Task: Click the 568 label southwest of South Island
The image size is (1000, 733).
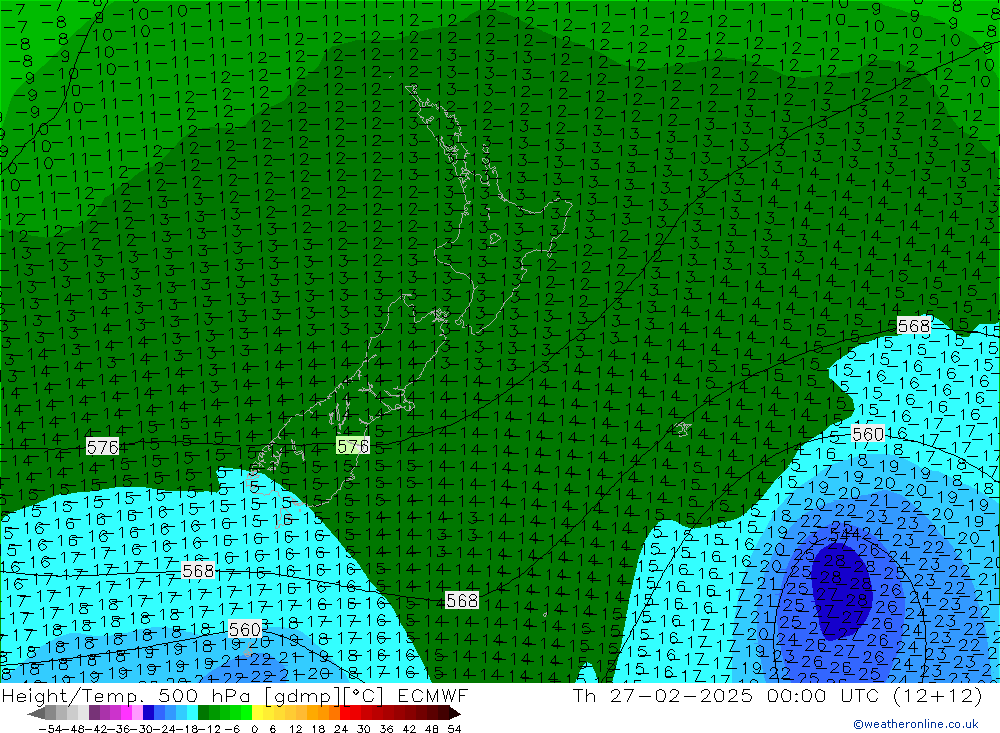Action: pos(198,570)
